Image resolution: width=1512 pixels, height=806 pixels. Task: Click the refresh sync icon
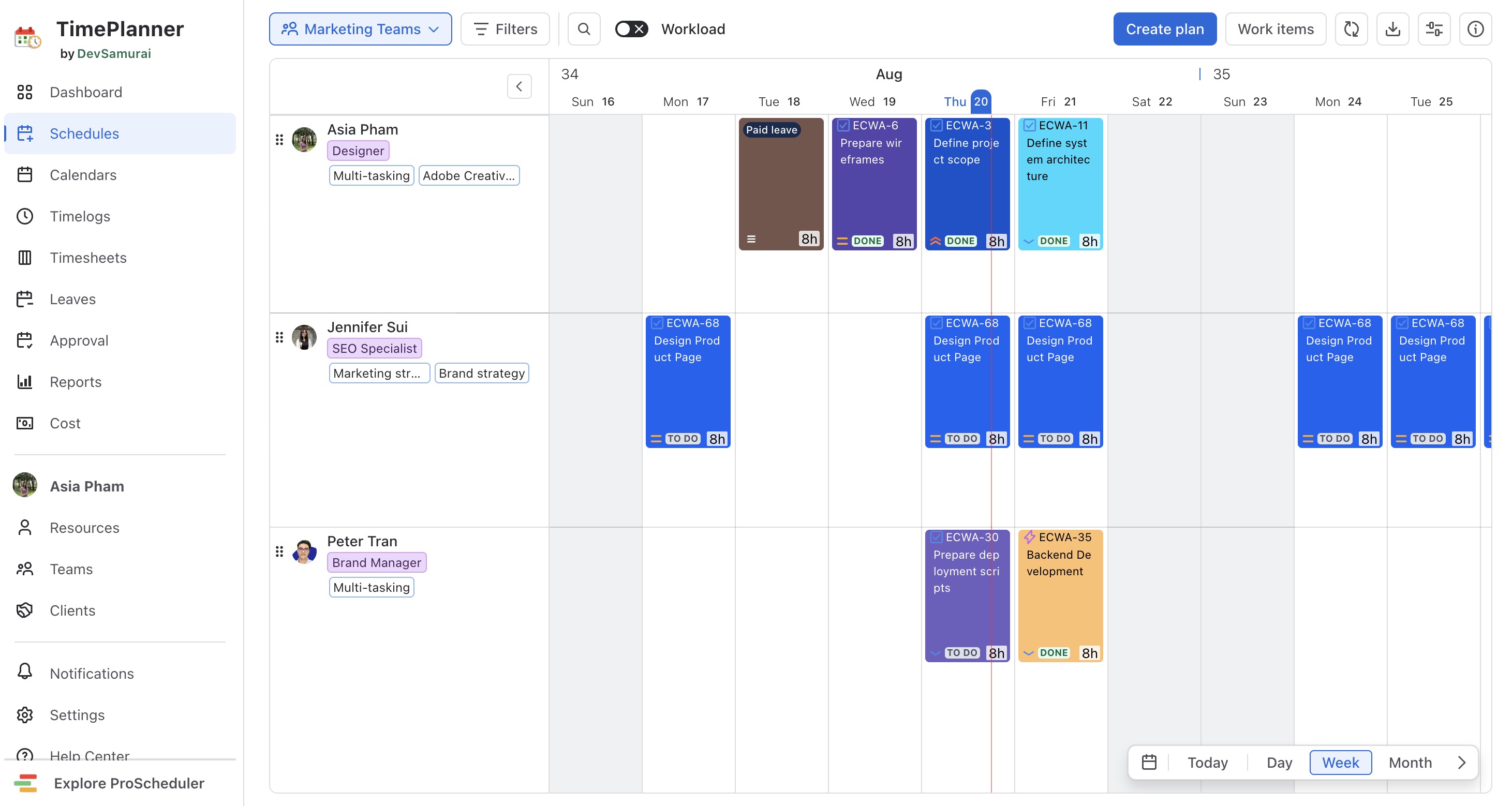coord(1351,29)
